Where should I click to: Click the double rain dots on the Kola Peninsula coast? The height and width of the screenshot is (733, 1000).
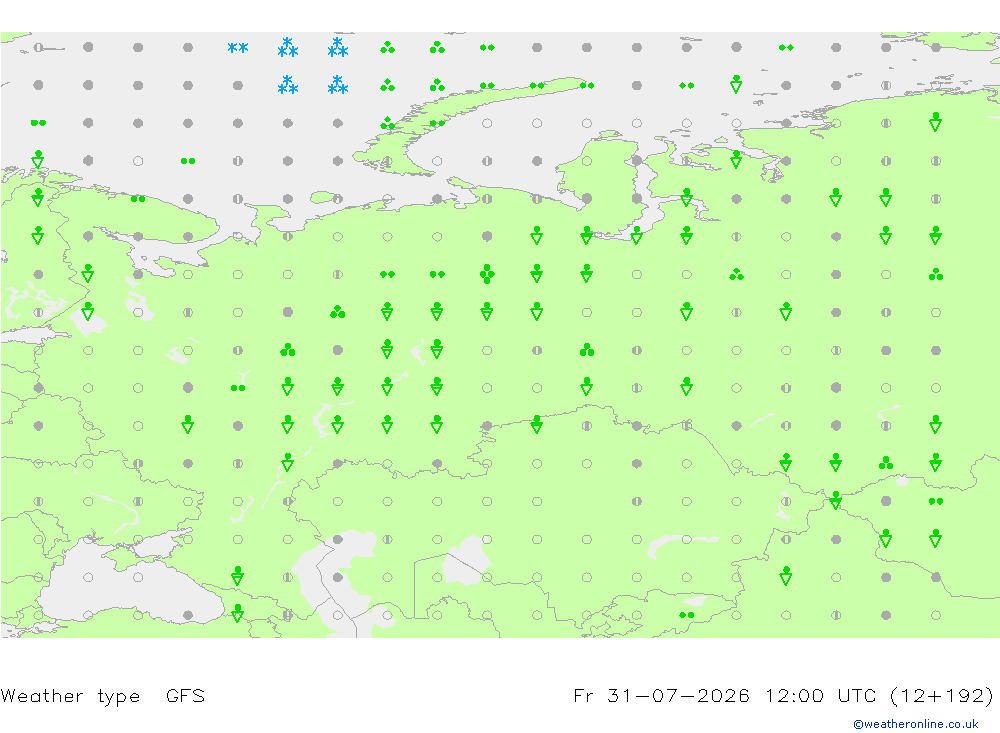pyautogui.click(x=138, y=199)
